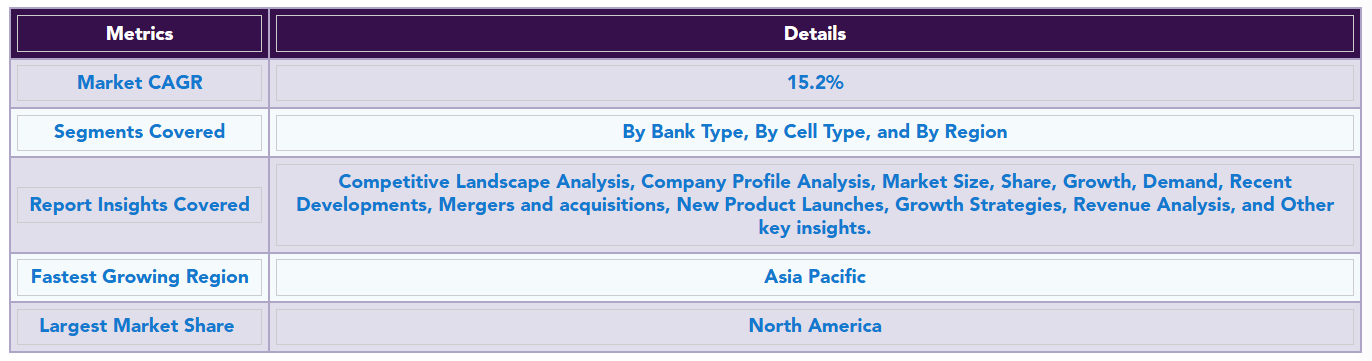Click 'Revenue Analysis' text
This screenshot has height=361, width=1372.
(1150, 205)
